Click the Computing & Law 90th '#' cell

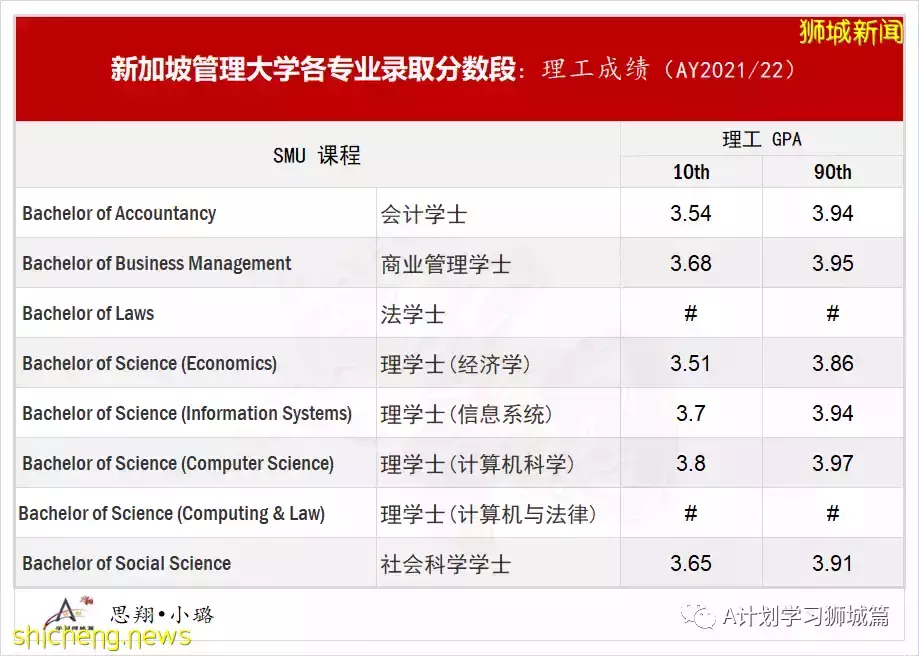(x=832, y=514)
